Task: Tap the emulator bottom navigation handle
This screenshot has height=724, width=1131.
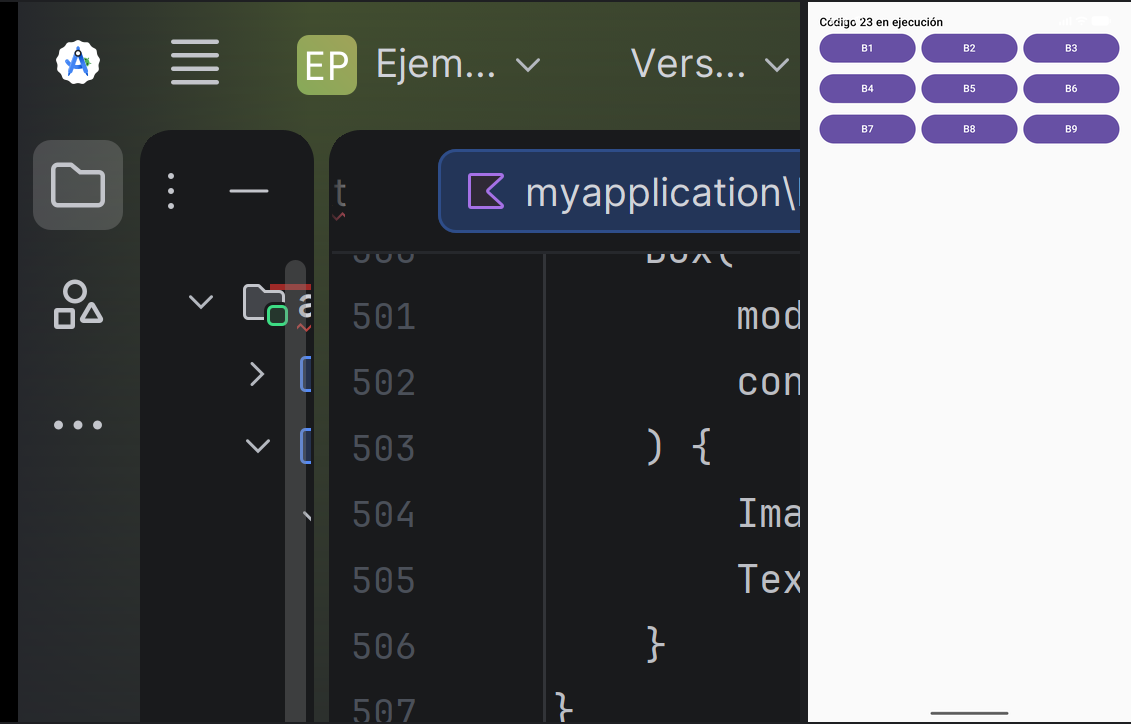Action: tap(969, 713)
